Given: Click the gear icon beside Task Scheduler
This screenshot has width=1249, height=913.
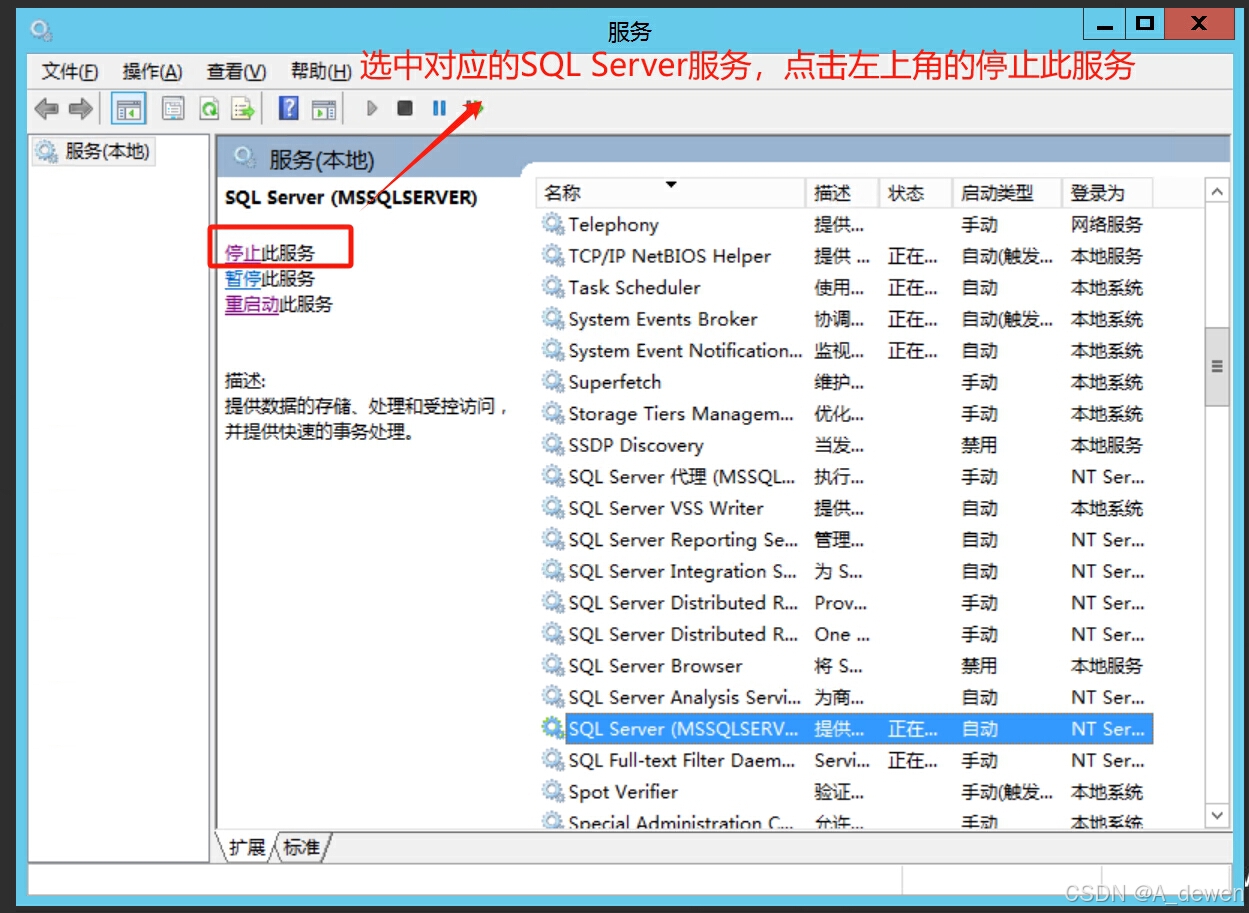Looking at the screenshot, I should click(x=553, y=287).
